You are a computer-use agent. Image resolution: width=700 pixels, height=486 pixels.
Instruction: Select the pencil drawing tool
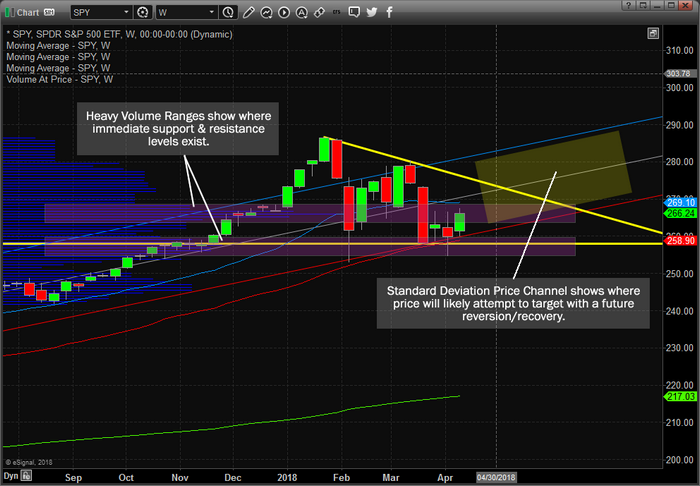(x=249, y=12)
